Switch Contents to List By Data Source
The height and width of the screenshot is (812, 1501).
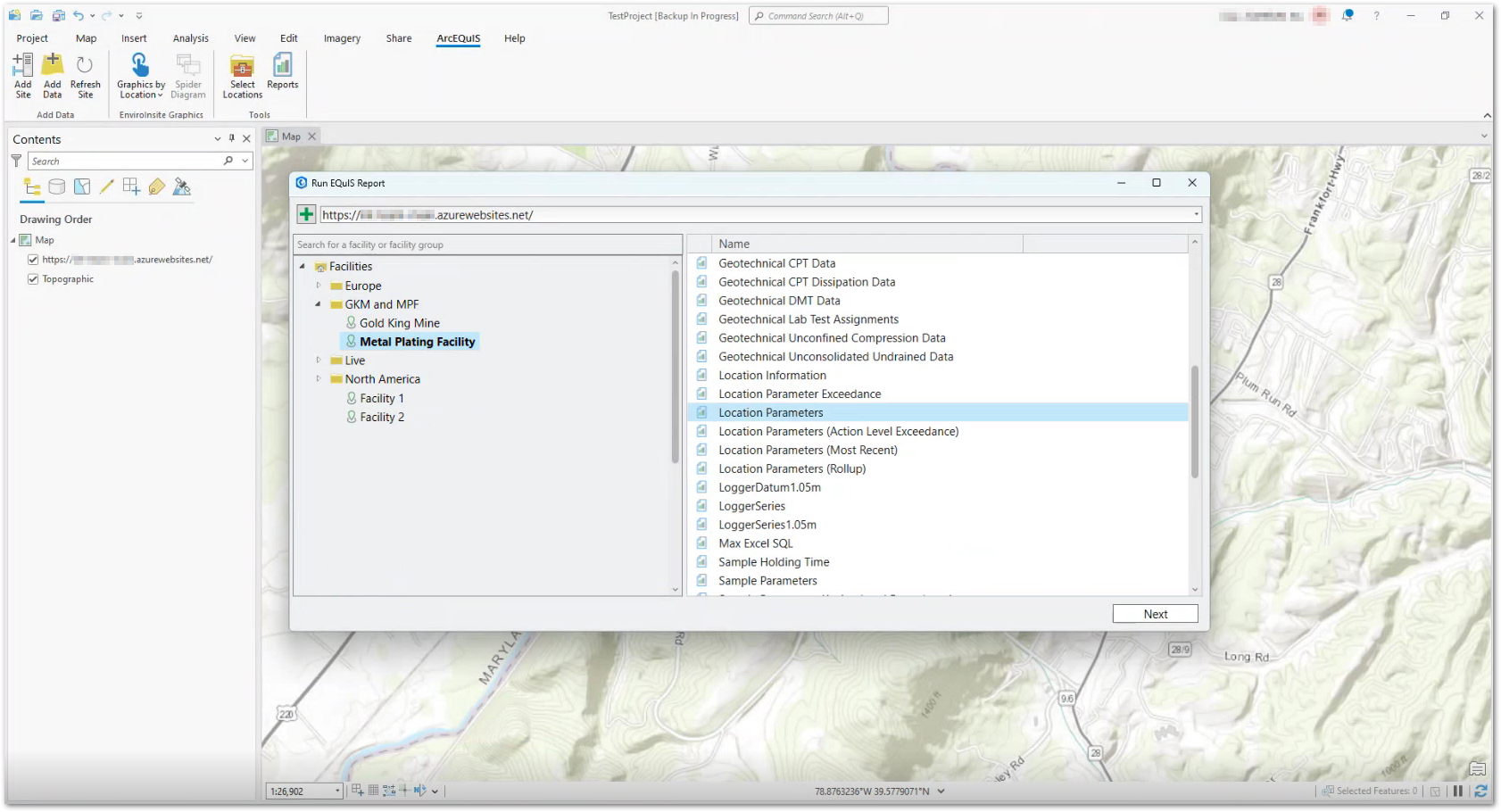click(57, 186)
